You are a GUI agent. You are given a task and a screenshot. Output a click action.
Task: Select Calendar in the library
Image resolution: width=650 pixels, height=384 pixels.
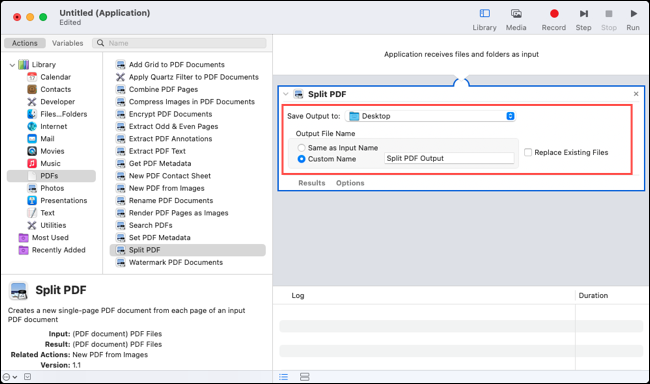[55, 77]
